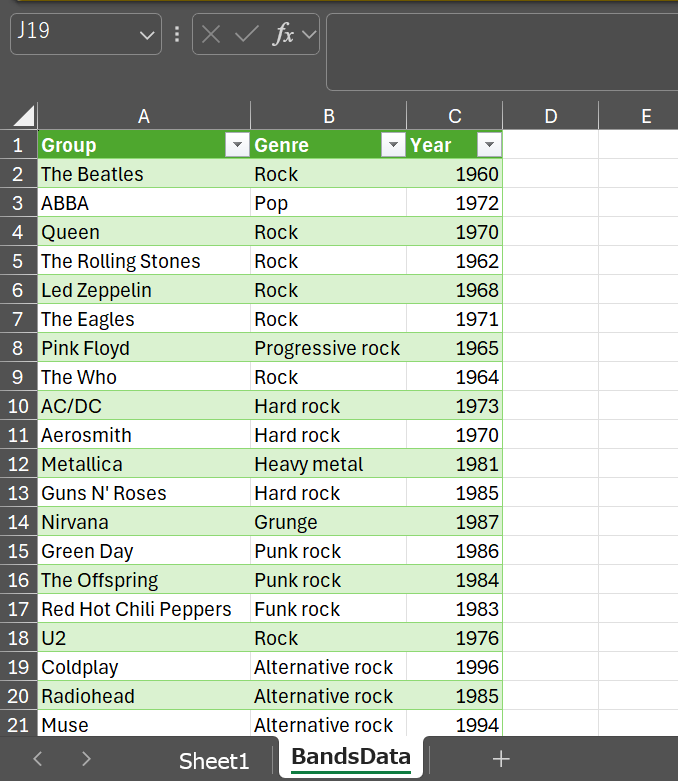678x781 pixels.
Task: Add a new sheet with plus icon
Action: pos(501,759)
